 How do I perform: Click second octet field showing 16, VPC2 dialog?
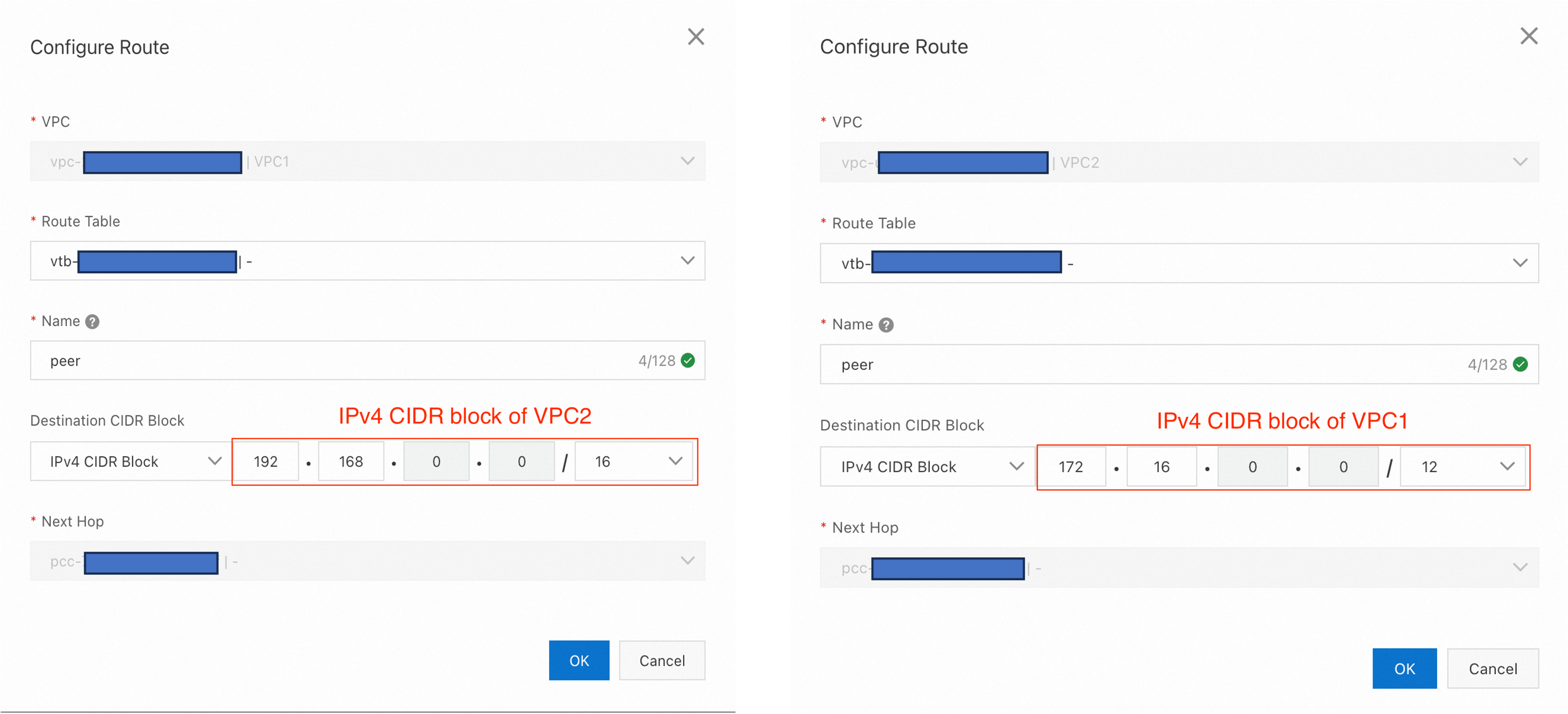click(1162, 467)
